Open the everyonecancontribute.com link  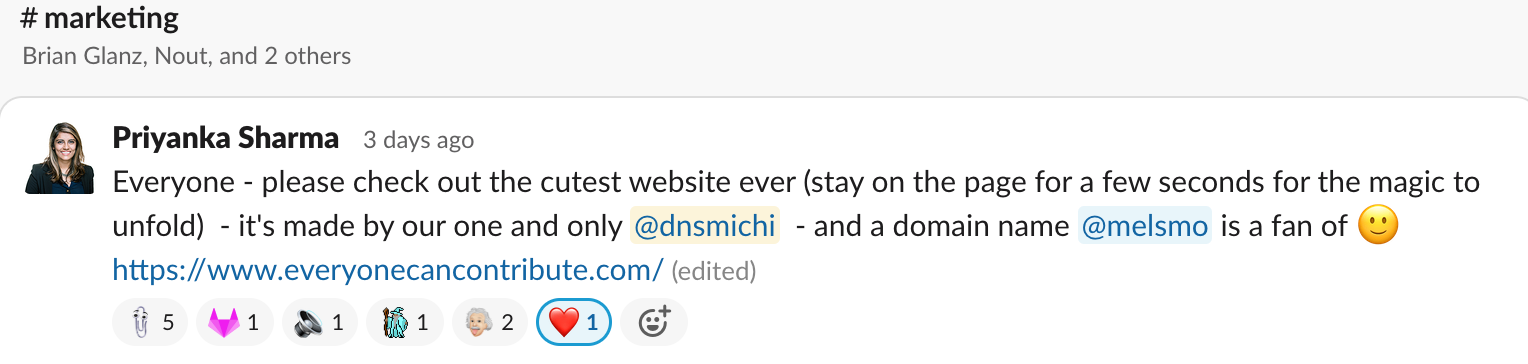pyautogui.click(x=388, y=270)
